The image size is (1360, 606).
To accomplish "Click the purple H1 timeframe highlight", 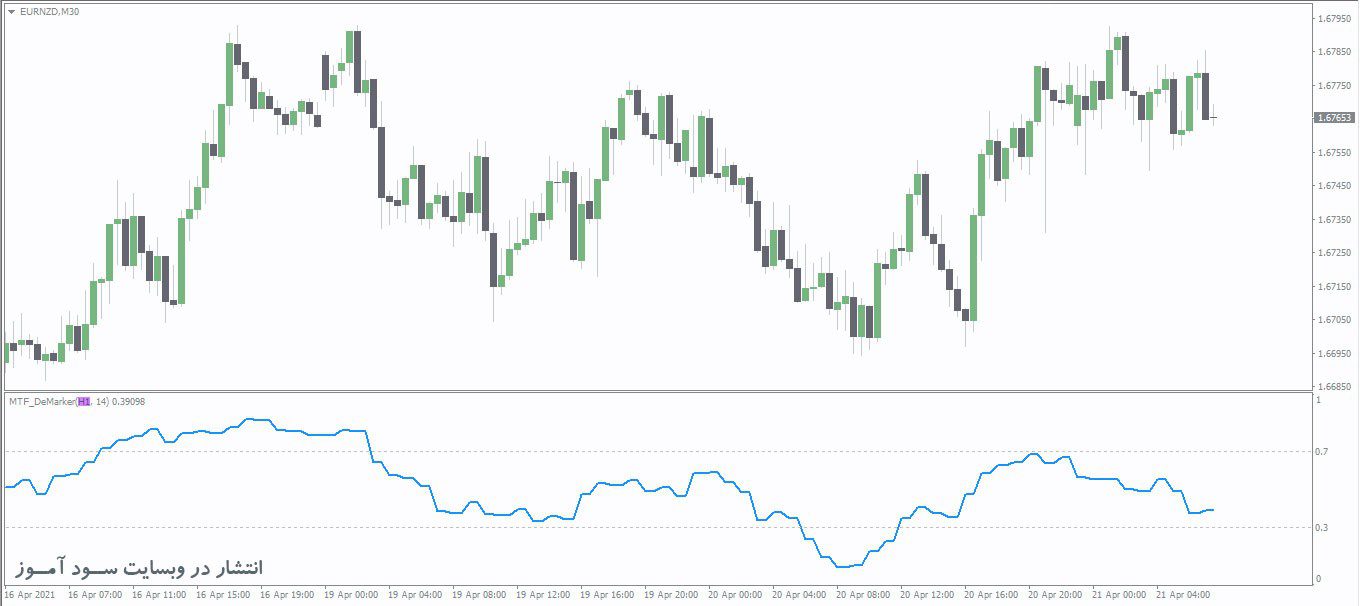I will point(84,401).
